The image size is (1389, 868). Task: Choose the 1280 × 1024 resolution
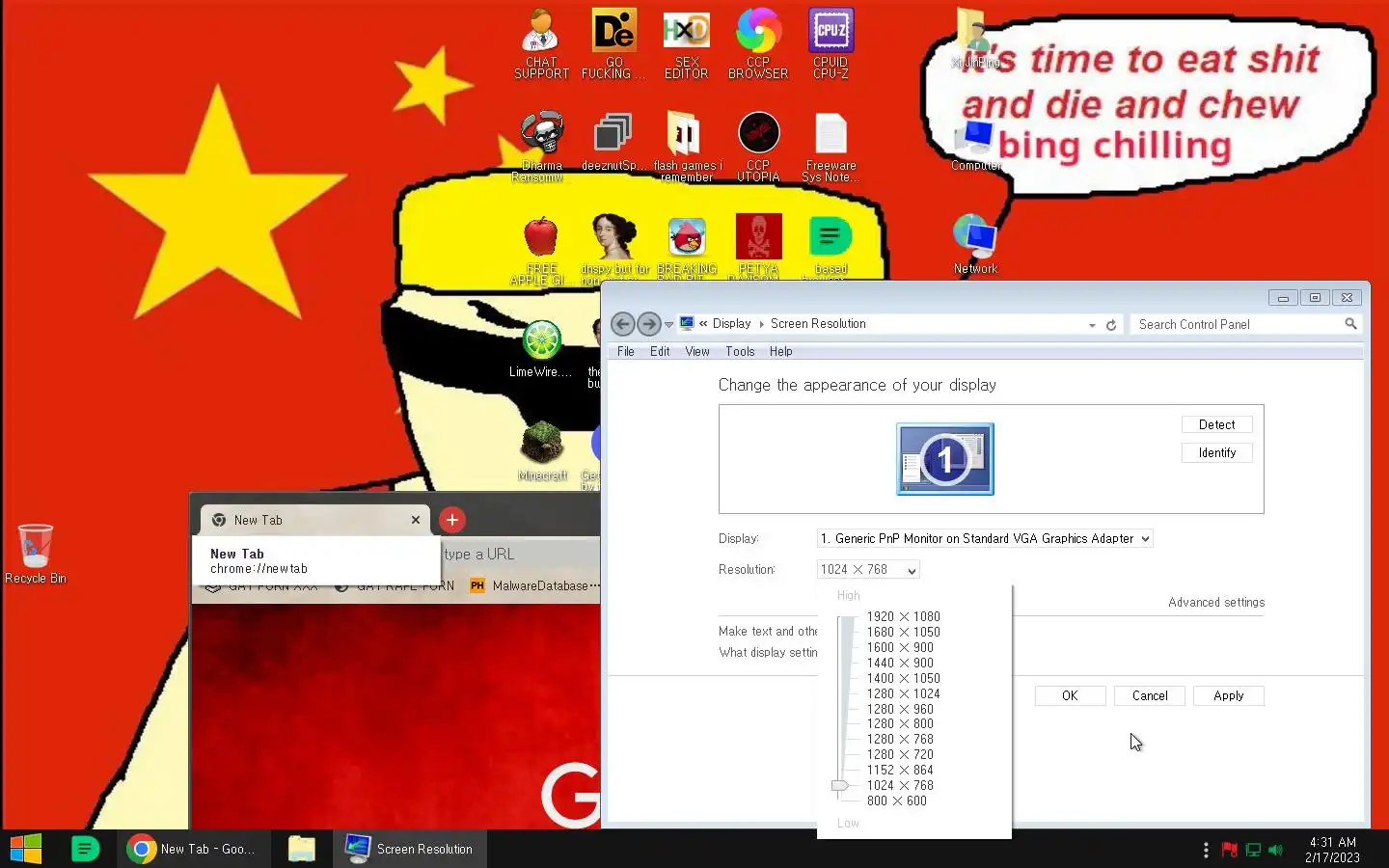[x=903, y=694]
